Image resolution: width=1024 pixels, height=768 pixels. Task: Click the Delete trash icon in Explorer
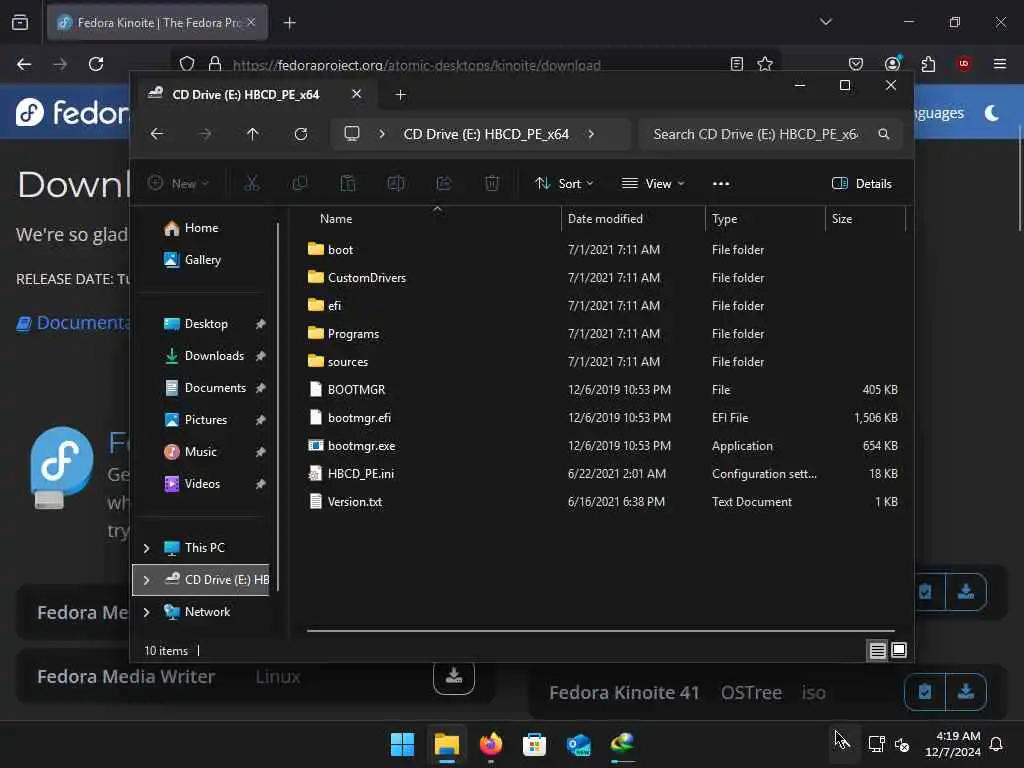tap(492, 184)
